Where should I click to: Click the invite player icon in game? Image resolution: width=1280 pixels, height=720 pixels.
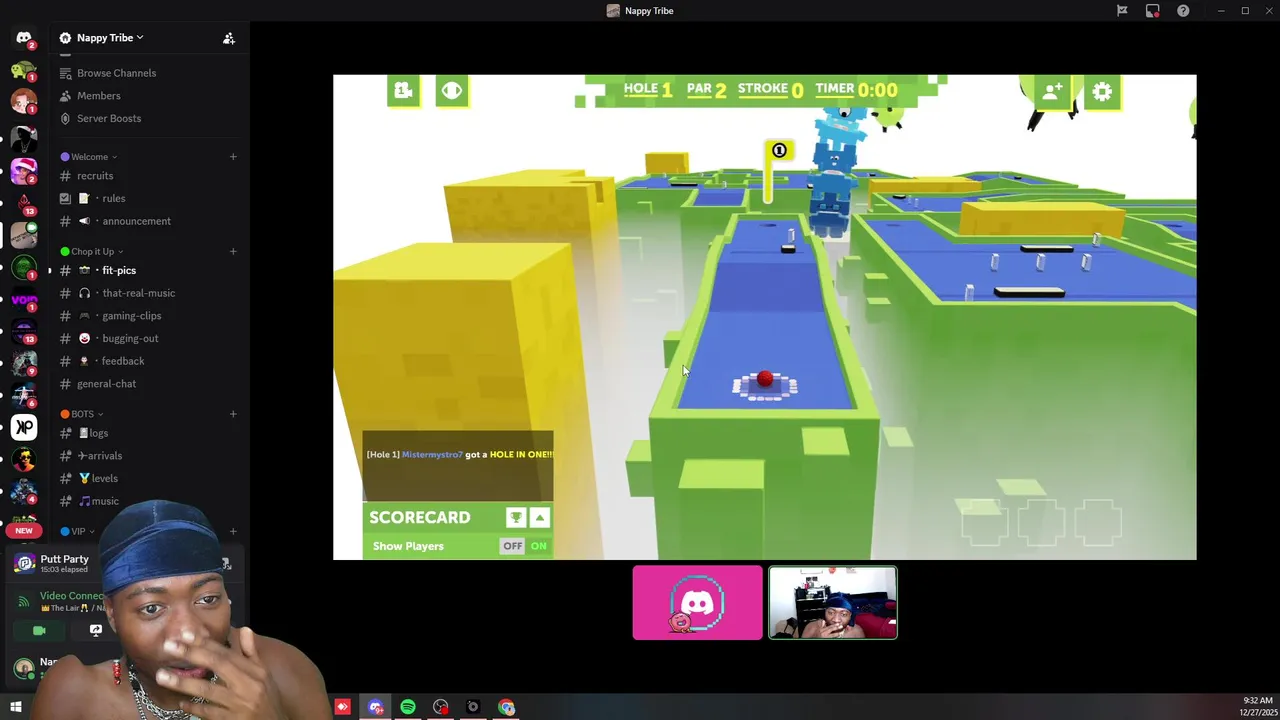pos(1052,92)
